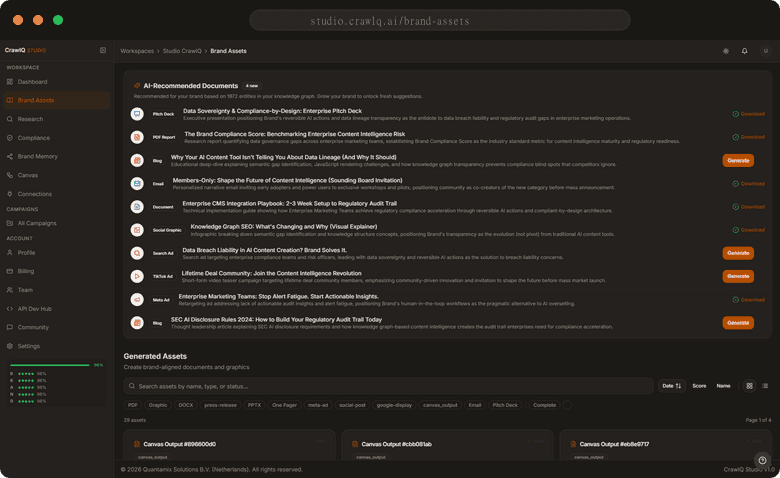Download the CMS Integration Playbook
Screen dimensions: 780x478
[748, 206]
